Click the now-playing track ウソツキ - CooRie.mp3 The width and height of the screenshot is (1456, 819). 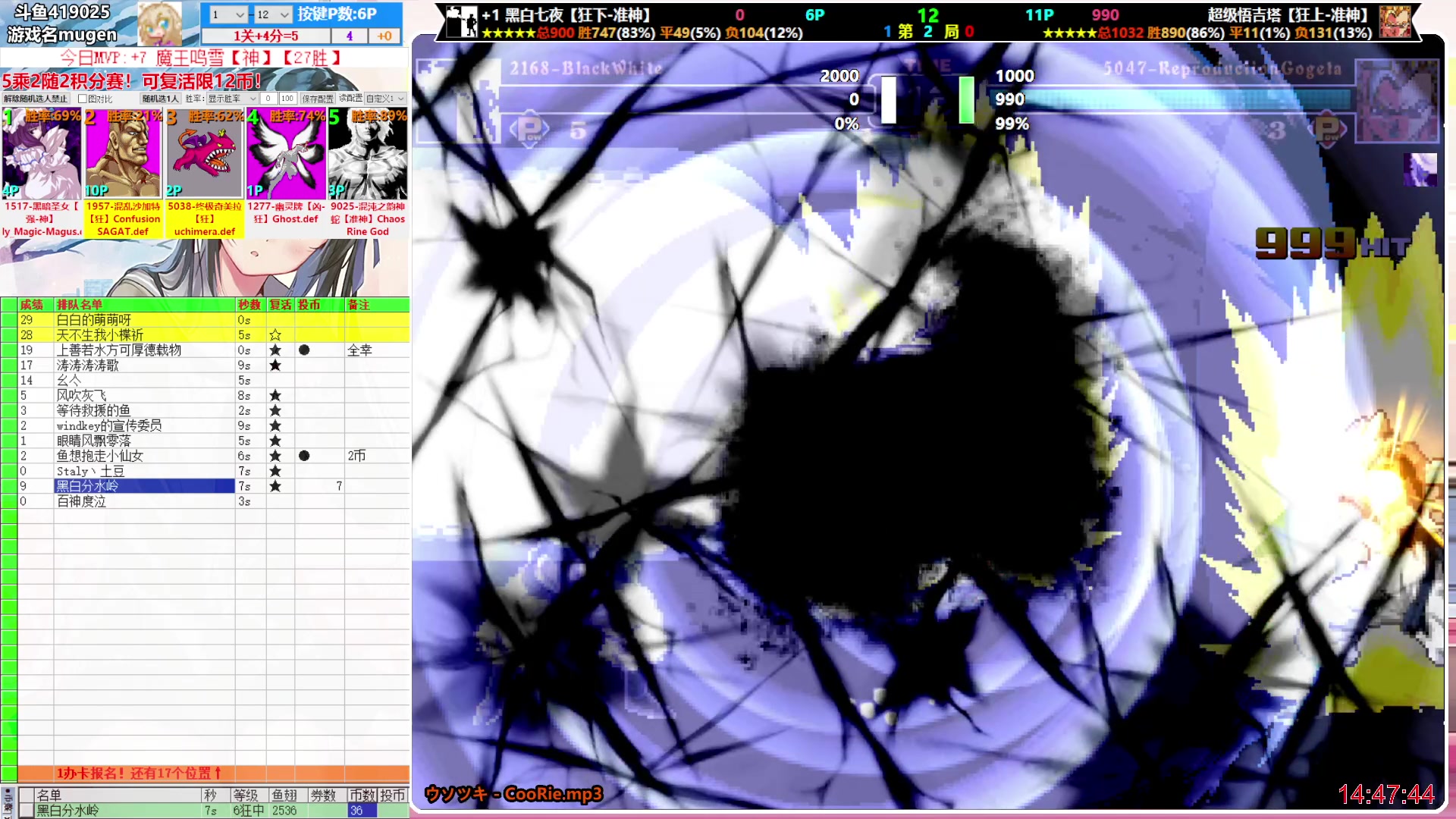click(513, 794)
